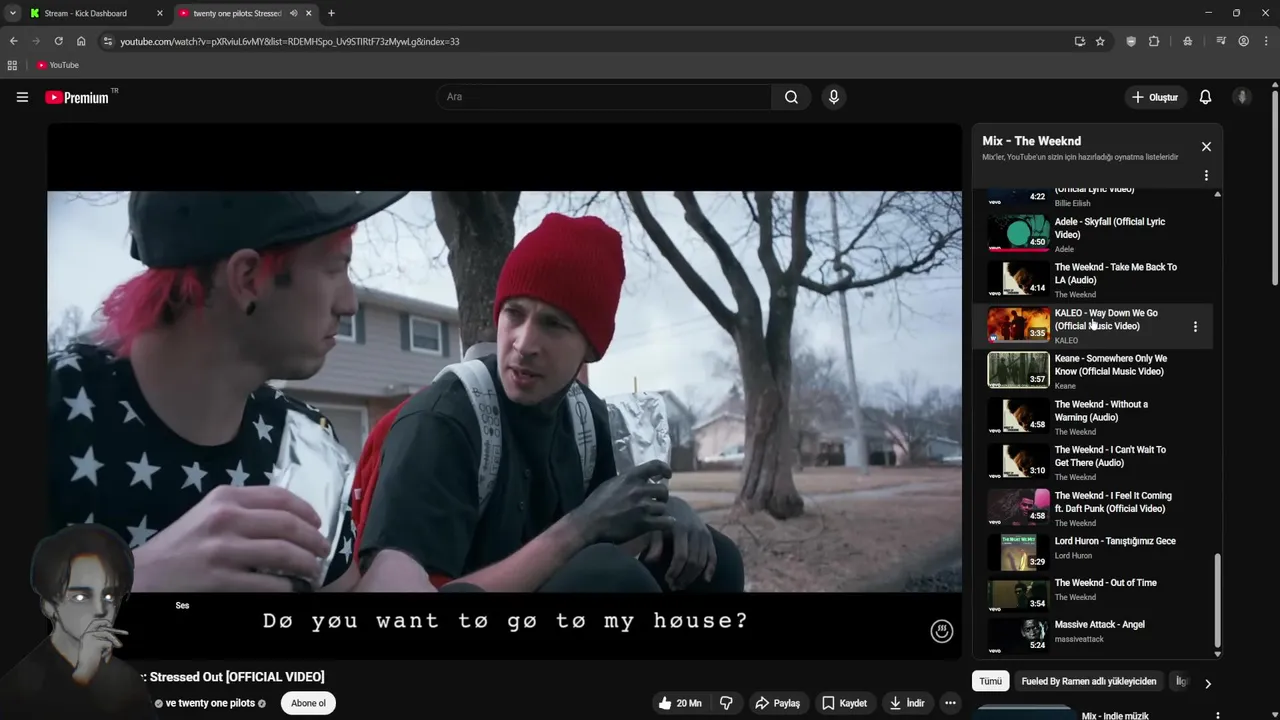Select Fueled By Ramen adlı yükleyiciden chip
1280x720 pixels.
[x=1088, y=681]
